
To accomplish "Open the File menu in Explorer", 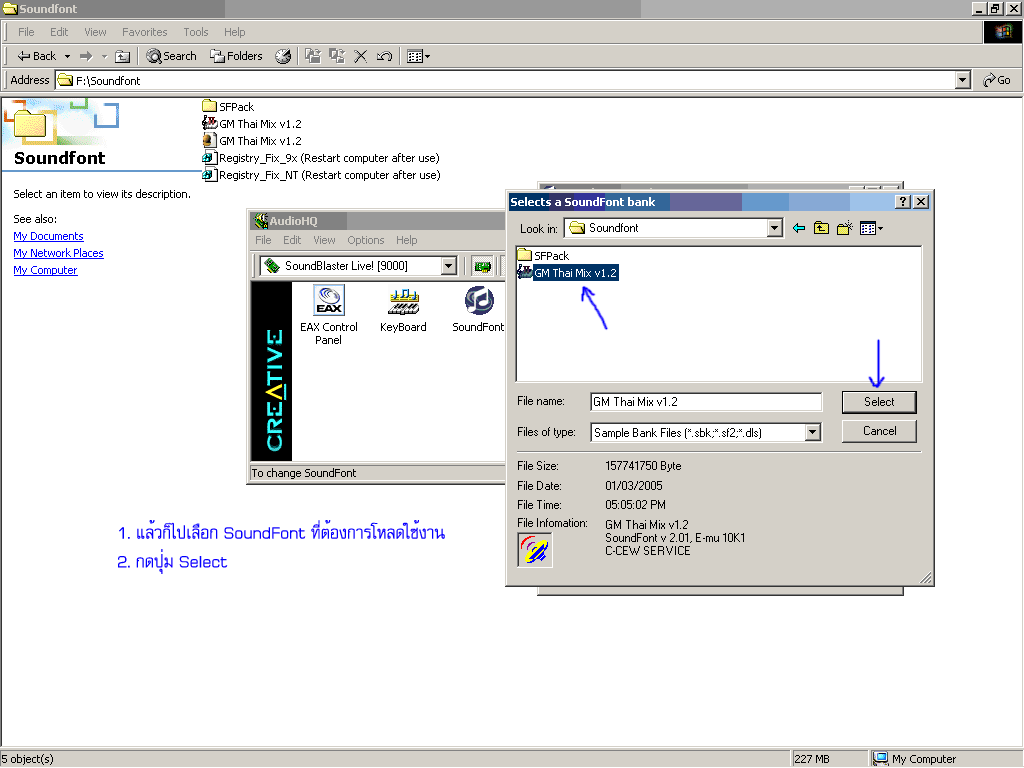I will 26,32.
